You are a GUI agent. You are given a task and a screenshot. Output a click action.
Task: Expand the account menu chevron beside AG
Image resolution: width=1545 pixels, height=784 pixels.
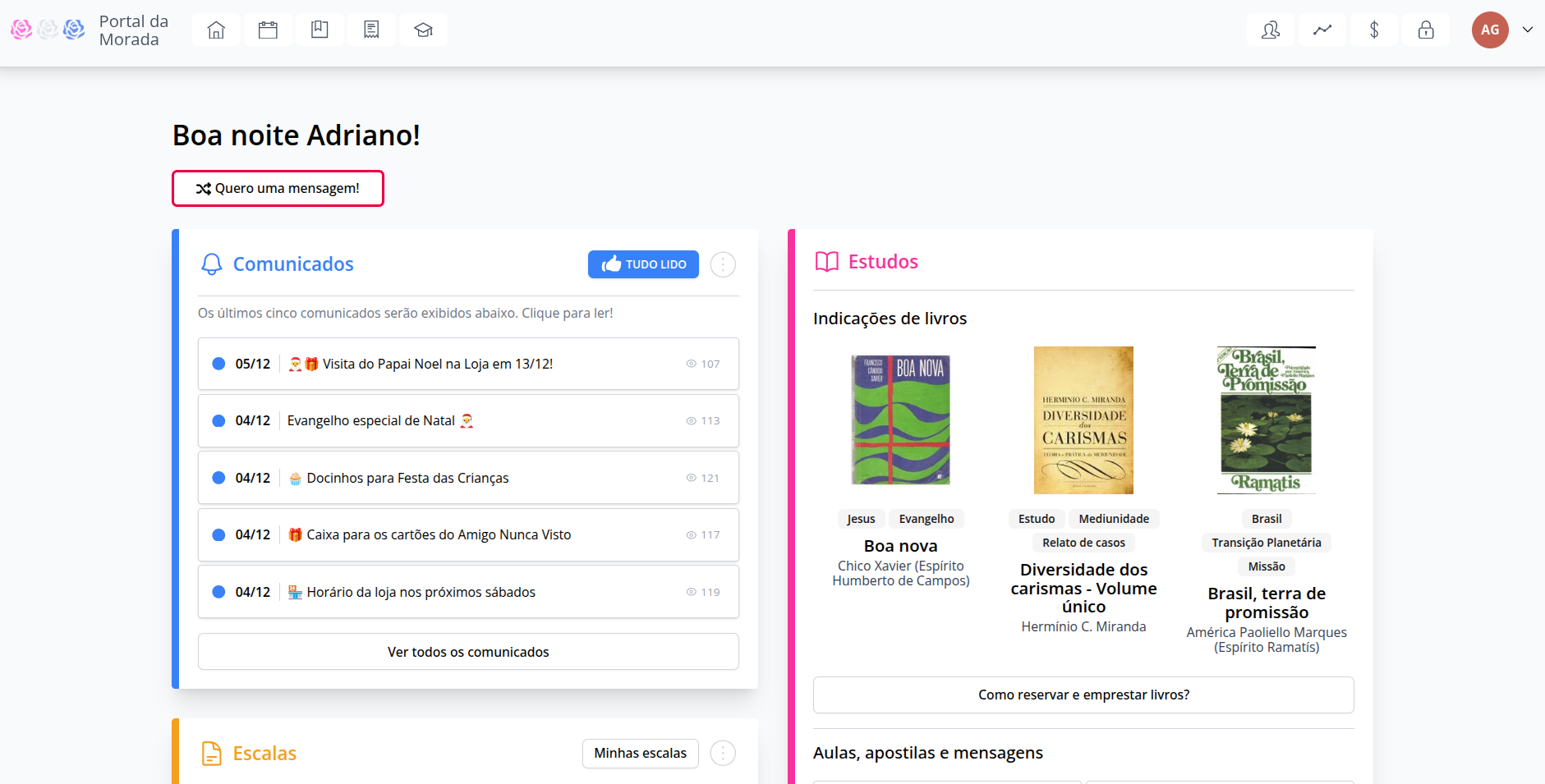tap(1528, 30)
